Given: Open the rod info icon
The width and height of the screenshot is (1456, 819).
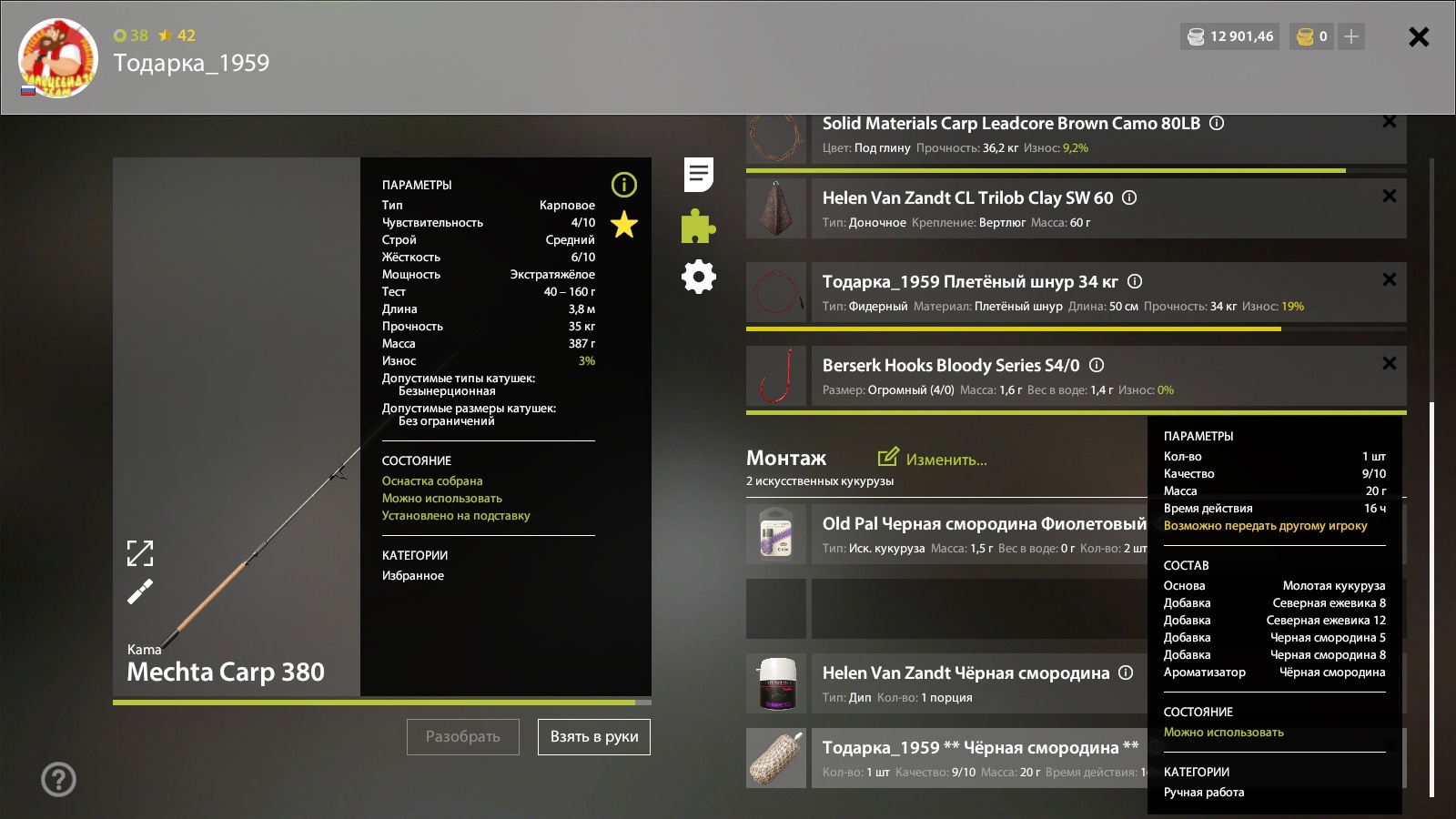Looking at the screenshot, I should point(624,185).
